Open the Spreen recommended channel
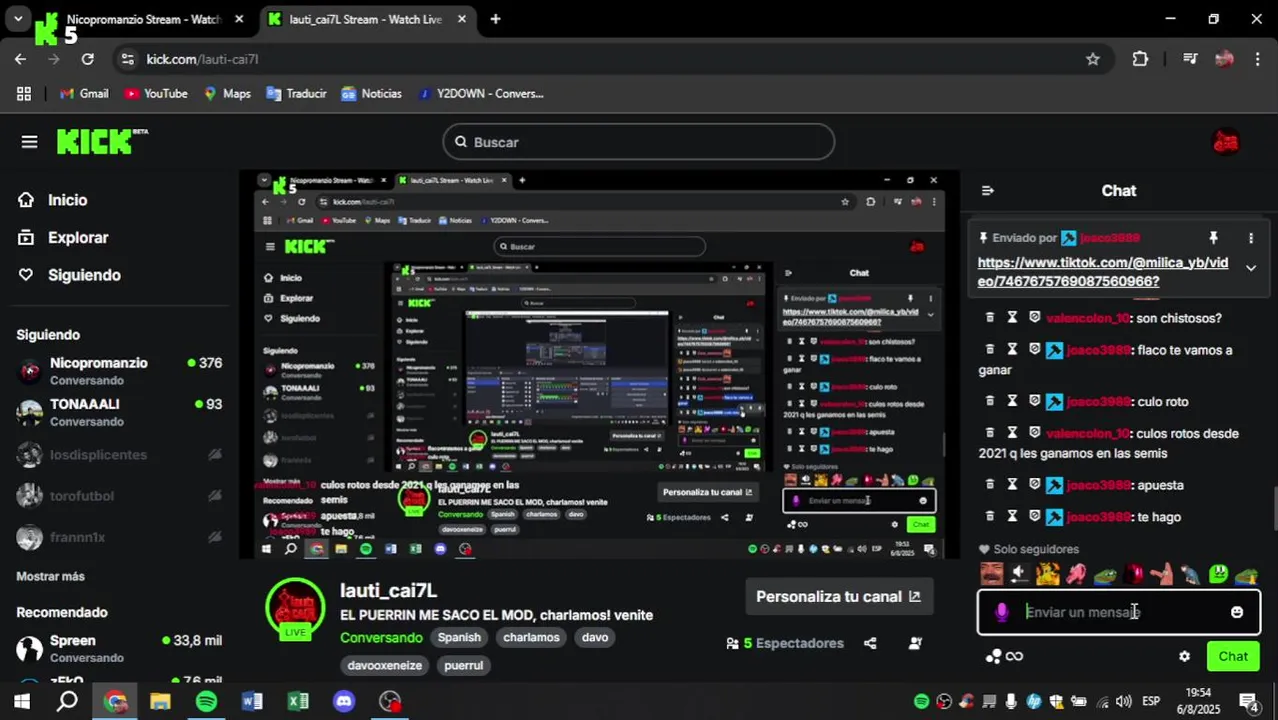1278x720 pixels. coord(119,648)
